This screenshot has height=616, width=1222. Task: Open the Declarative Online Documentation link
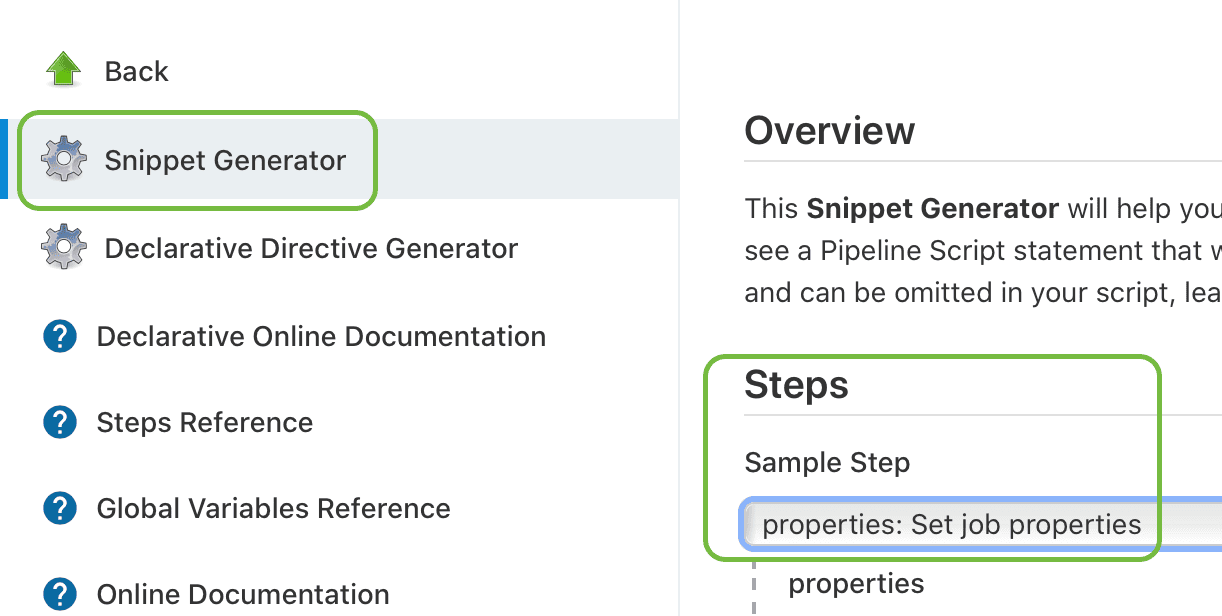(320, 336)
